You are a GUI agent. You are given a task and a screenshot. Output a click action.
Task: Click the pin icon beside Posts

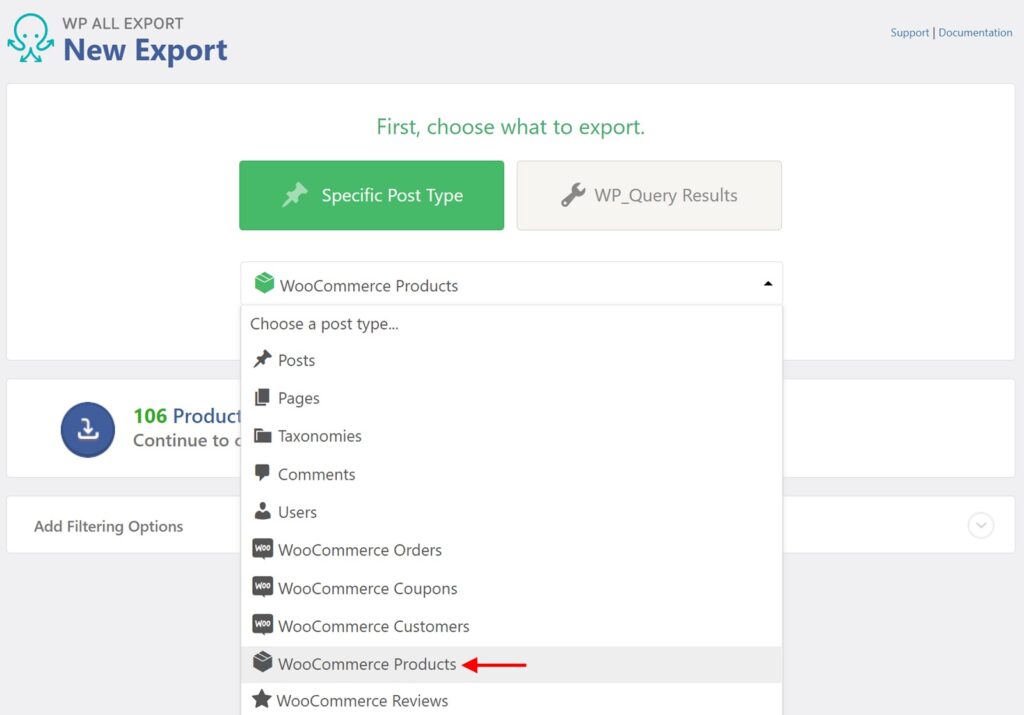click(263, 359)
